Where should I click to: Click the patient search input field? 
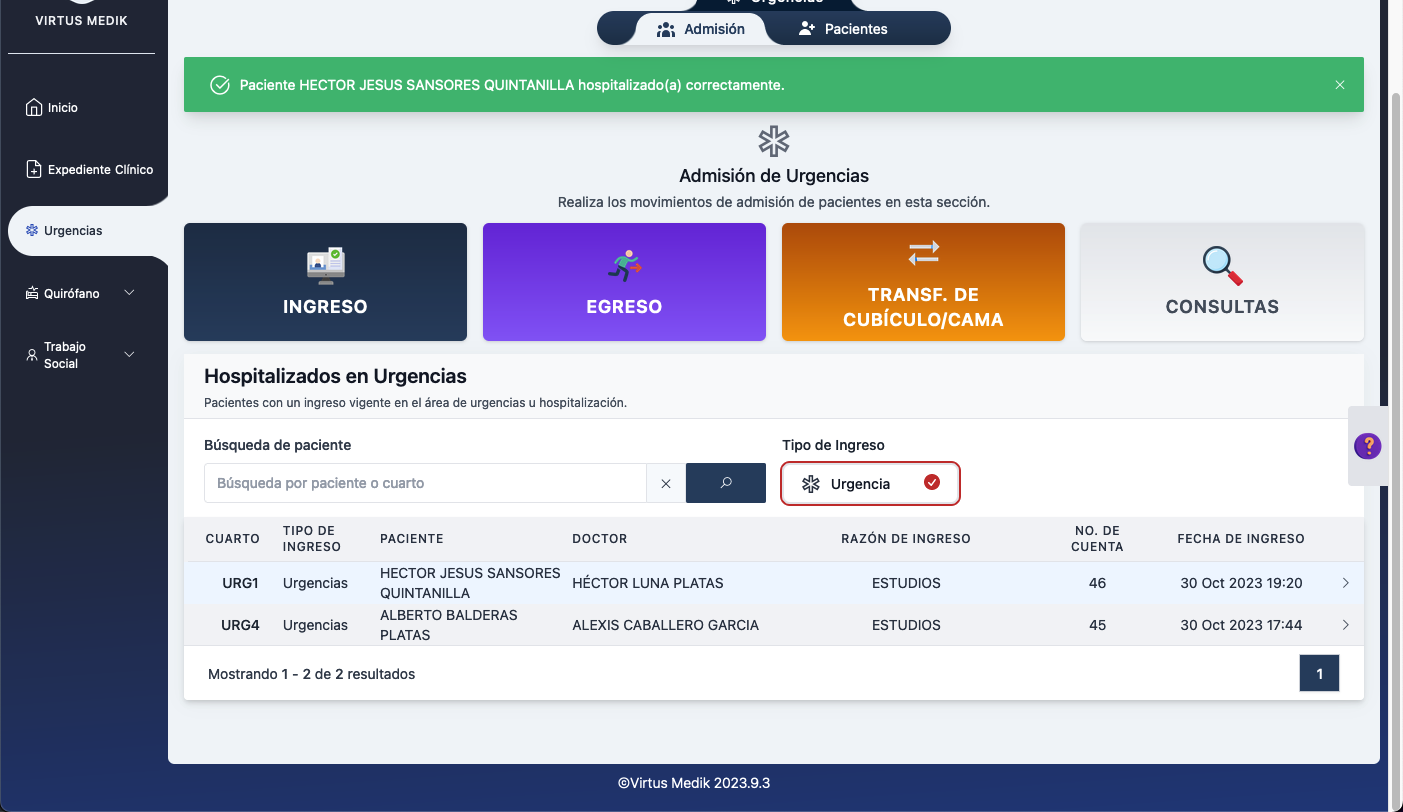425,483
